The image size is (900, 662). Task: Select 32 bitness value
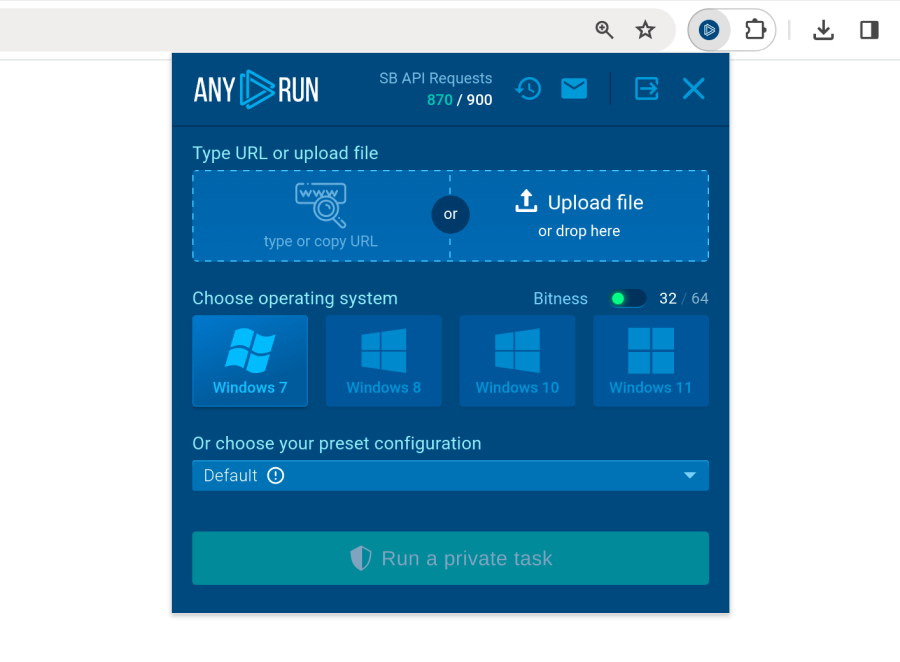pyautogui.click(x=668, y=299)
